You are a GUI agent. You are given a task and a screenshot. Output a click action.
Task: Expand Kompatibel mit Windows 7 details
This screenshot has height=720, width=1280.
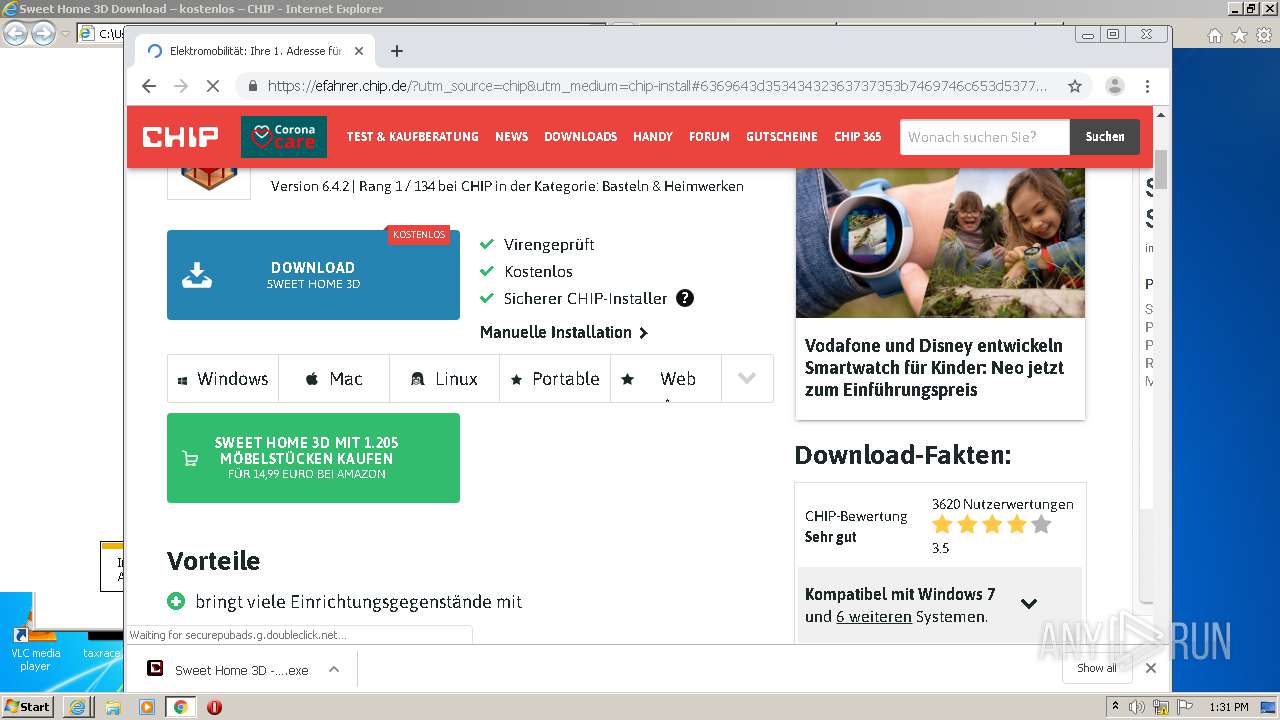(1029, 604)
